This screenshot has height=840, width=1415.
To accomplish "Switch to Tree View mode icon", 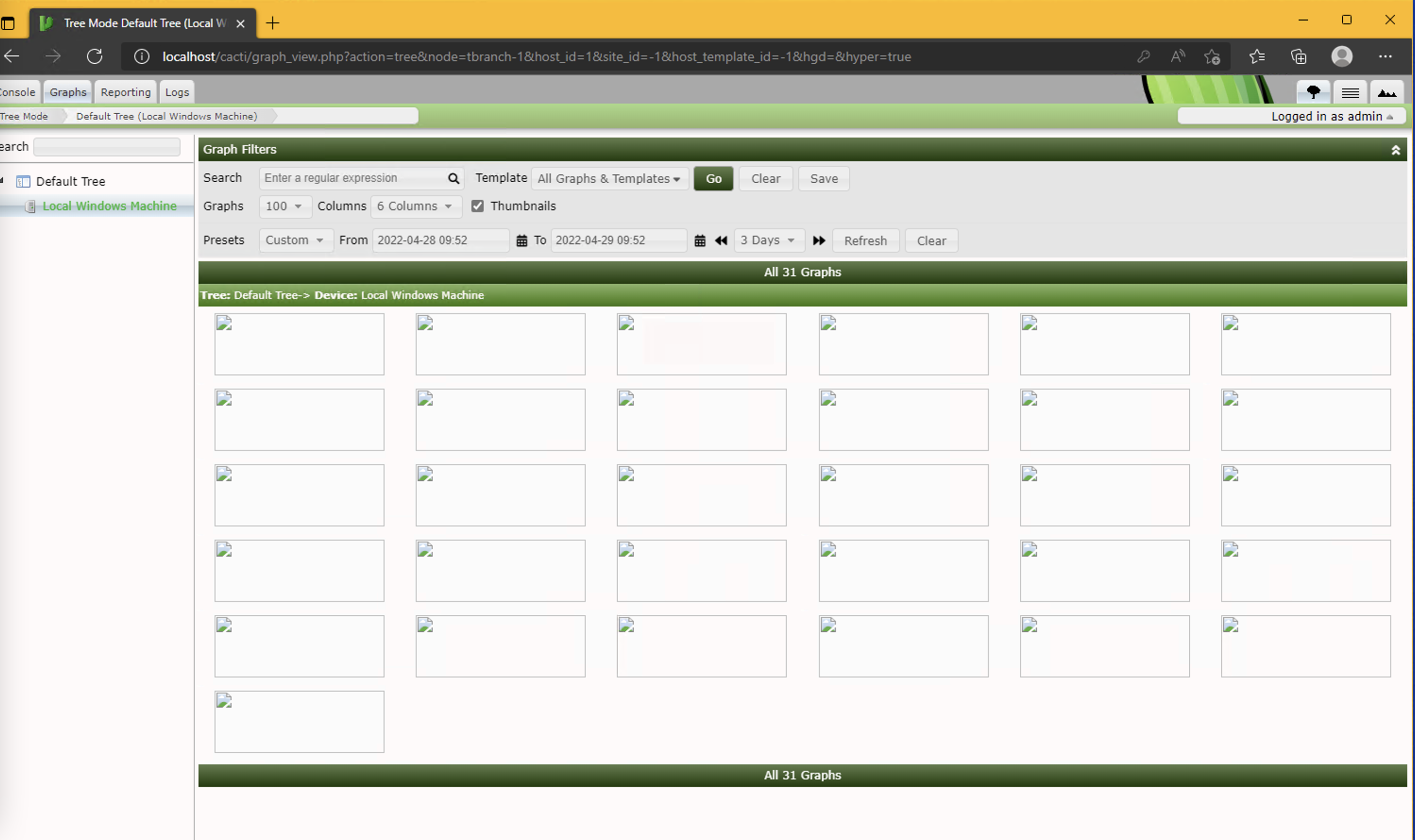I will pyautogui.click(x=1313, y=92).
